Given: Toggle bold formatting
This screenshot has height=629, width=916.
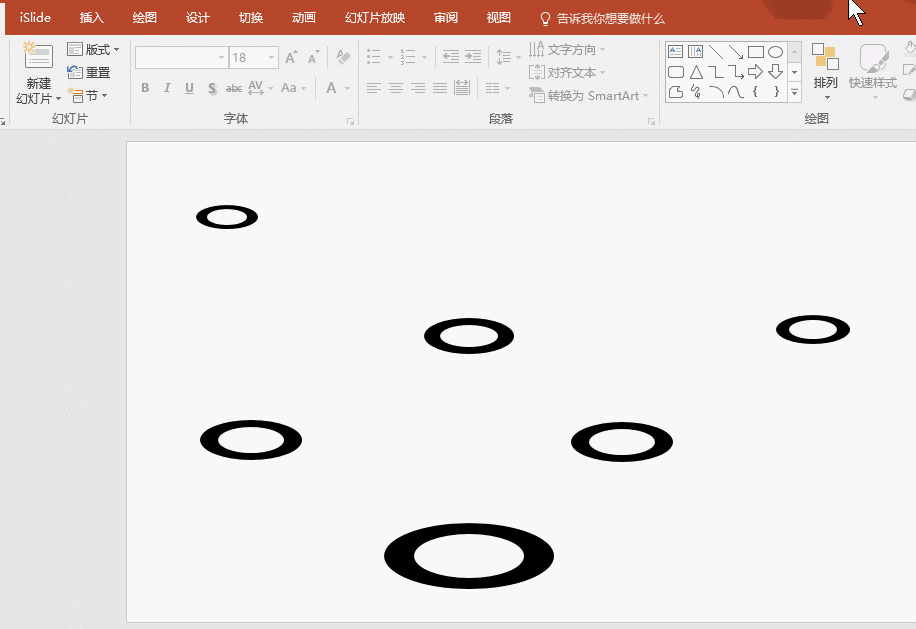Looking at the screenshot, I should [x=145, y=88].
